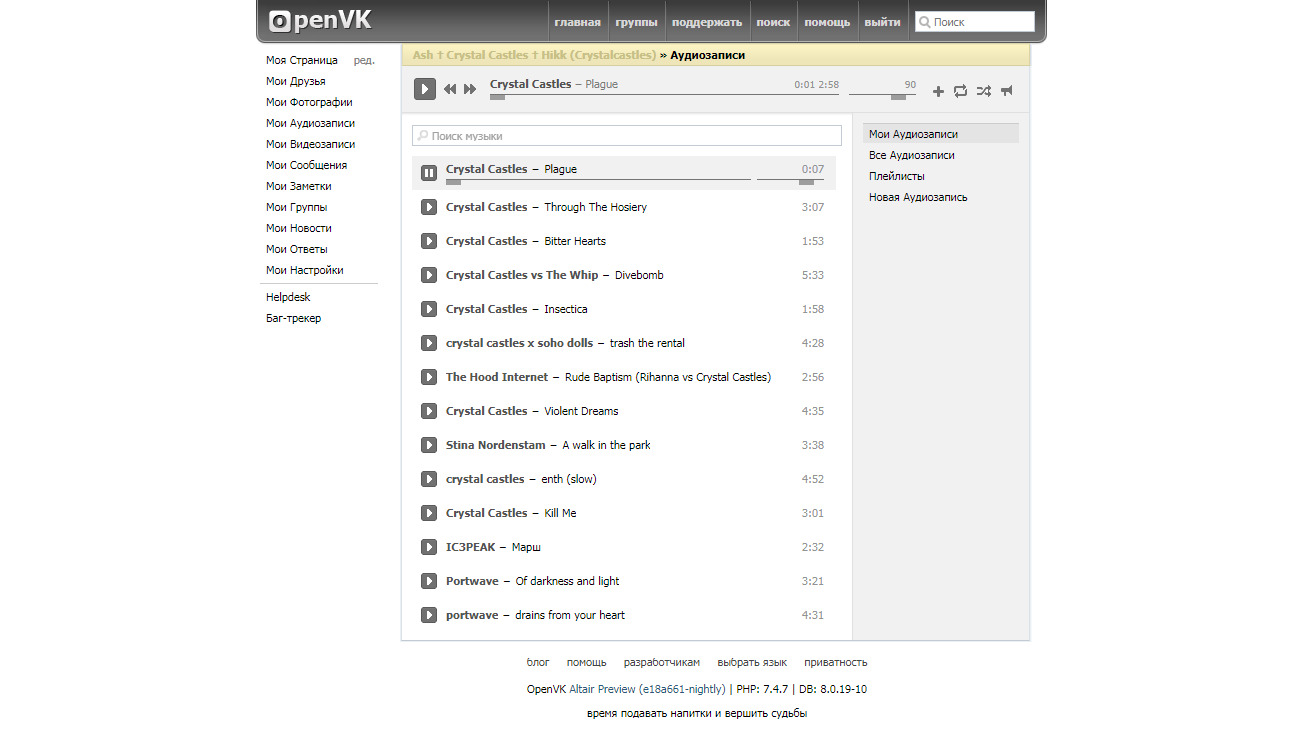This screenshot has width=1302, height=736.
Task: Toggle repeat mode in the player
Action: (960, 91)
